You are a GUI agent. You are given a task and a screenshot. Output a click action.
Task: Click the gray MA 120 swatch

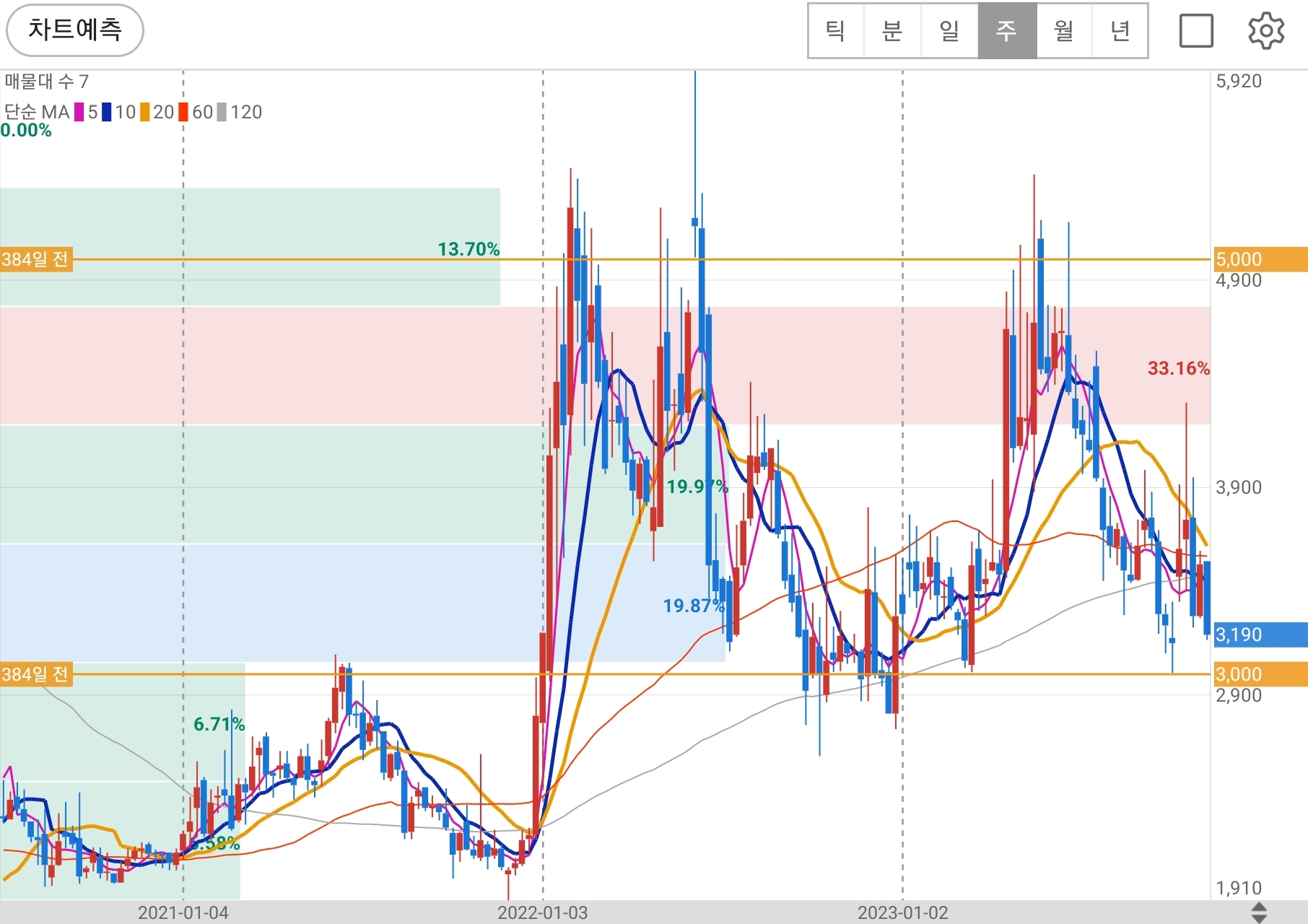222,112
